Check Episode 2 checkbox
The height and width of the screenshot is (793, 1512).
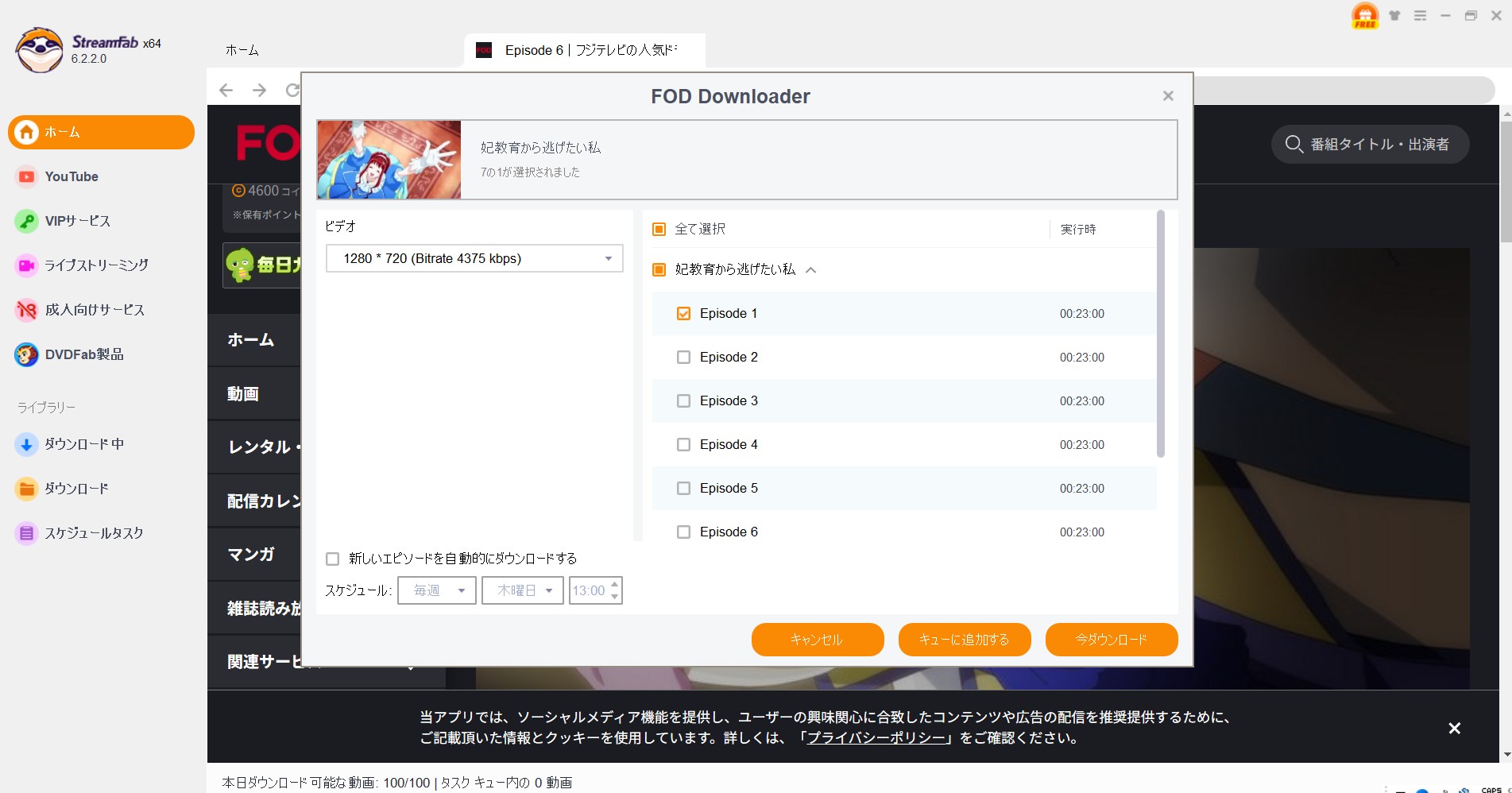683,358
